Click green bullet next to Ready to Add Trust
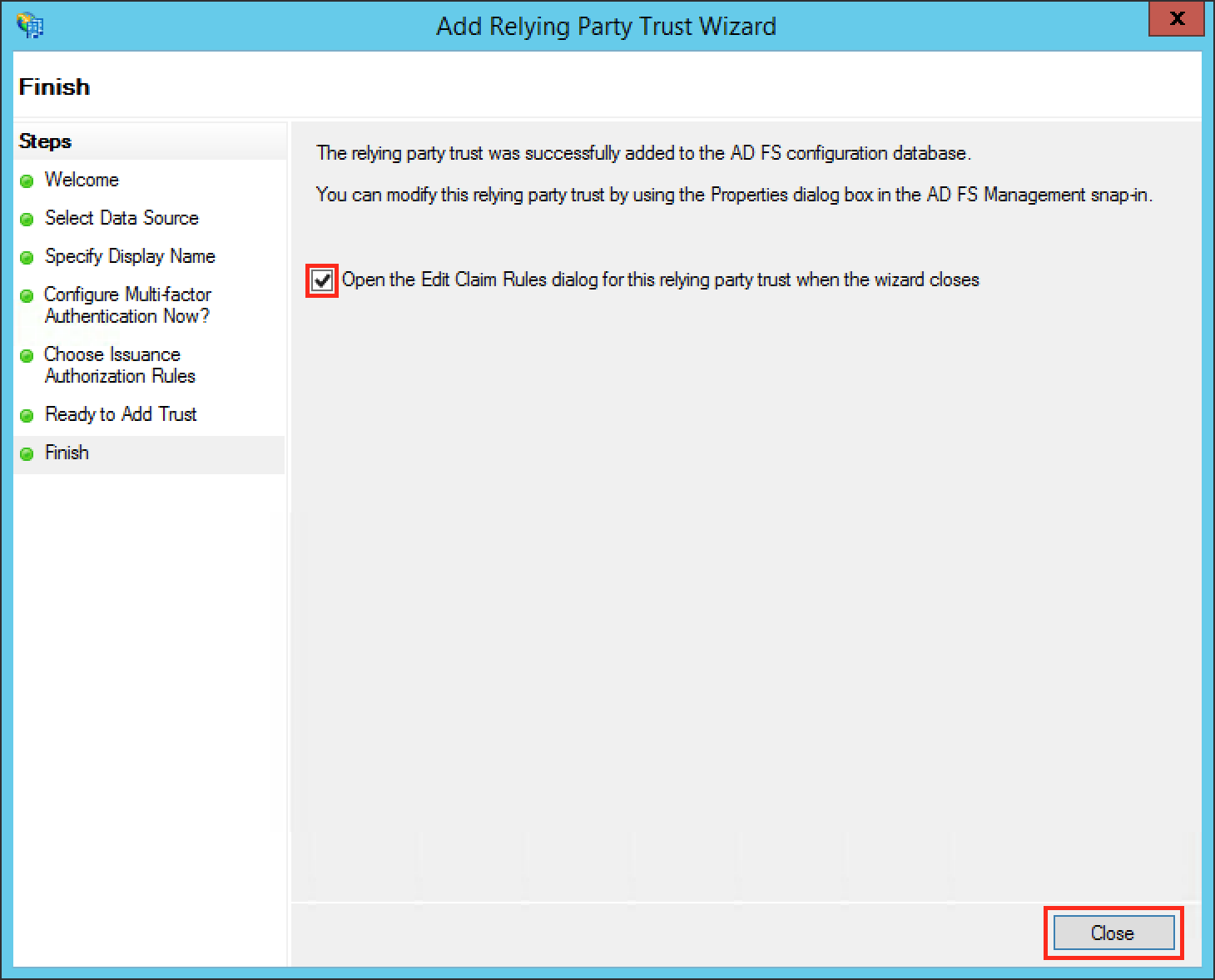1215x980 pixels. [27, 415]
